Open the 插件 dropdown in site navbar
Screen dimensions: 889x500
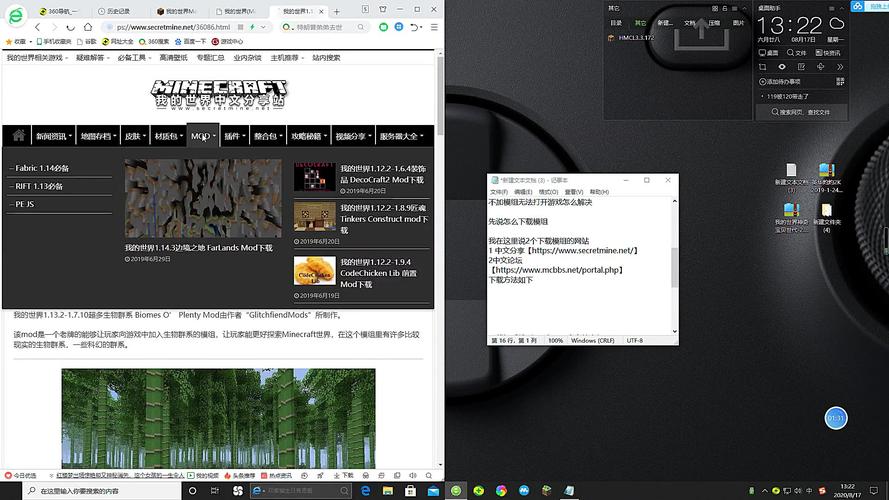[x=235, y=136]
